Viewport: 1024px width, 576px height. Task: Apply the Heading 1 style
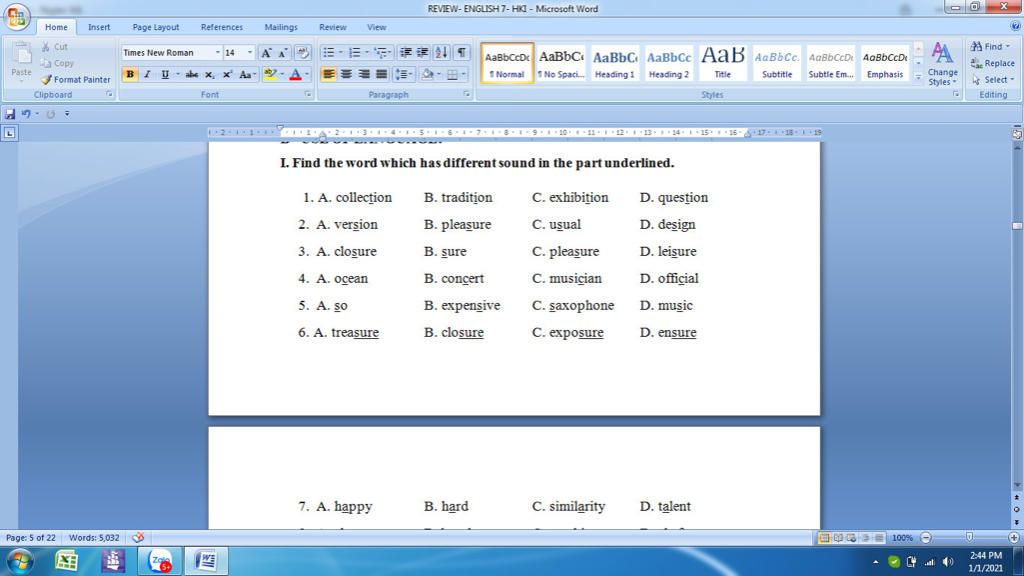[615, 63]
